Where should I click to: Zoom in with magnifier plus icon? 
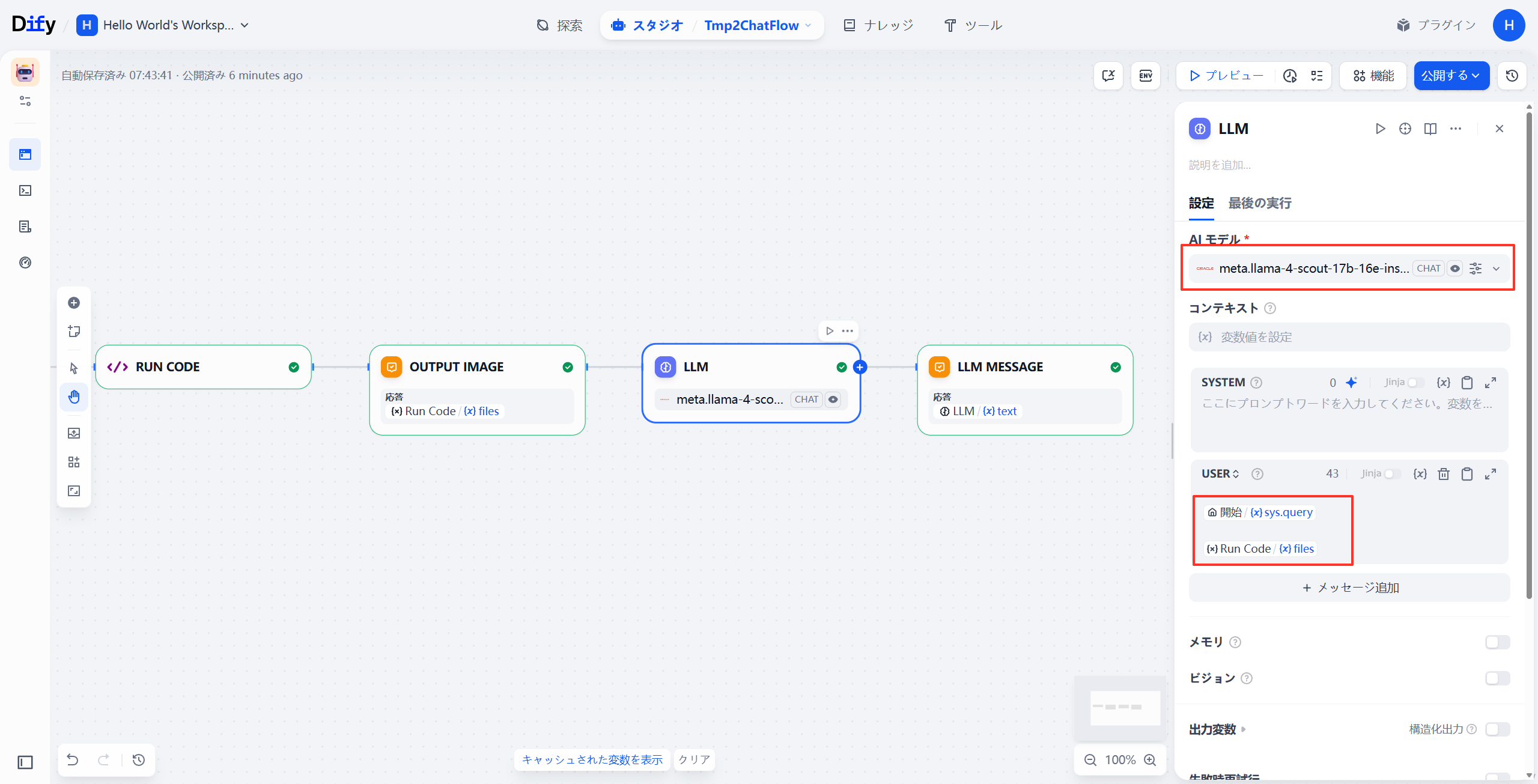(1150, 760)
